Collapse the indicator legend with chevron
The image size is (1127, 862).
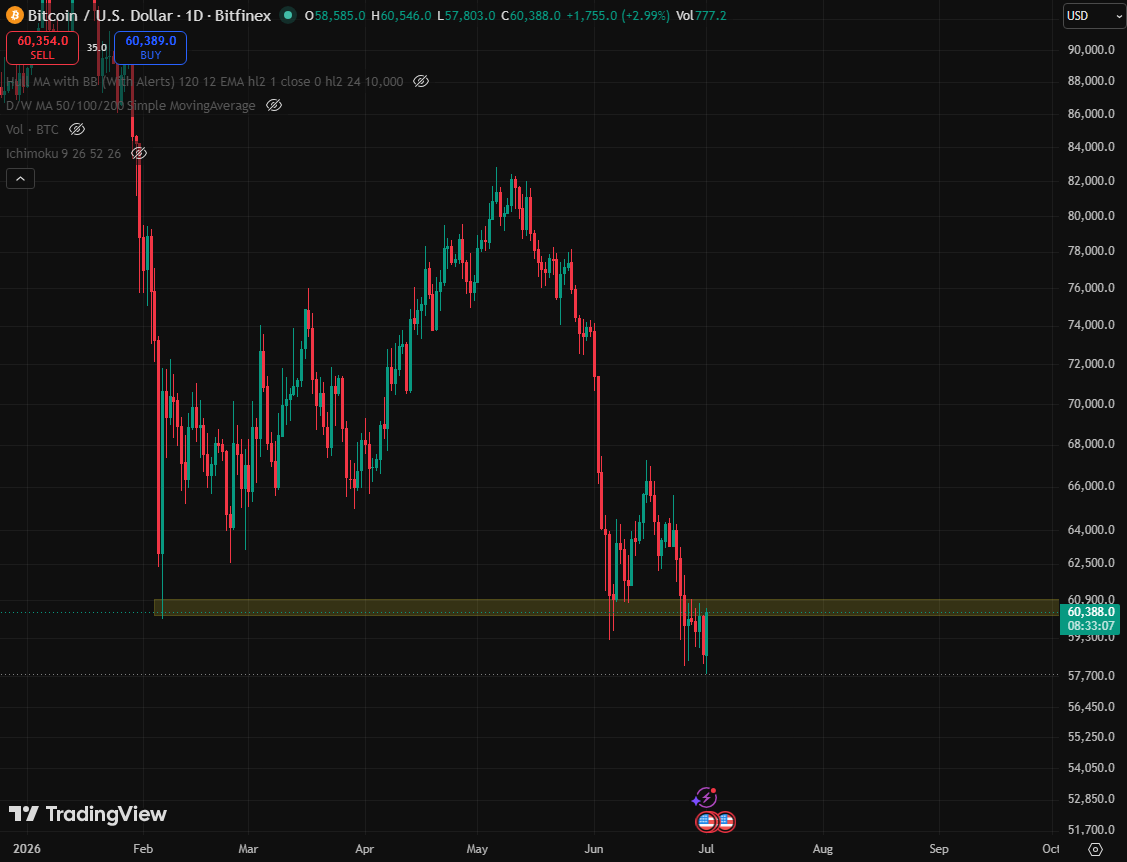click(x=20, y=178)
